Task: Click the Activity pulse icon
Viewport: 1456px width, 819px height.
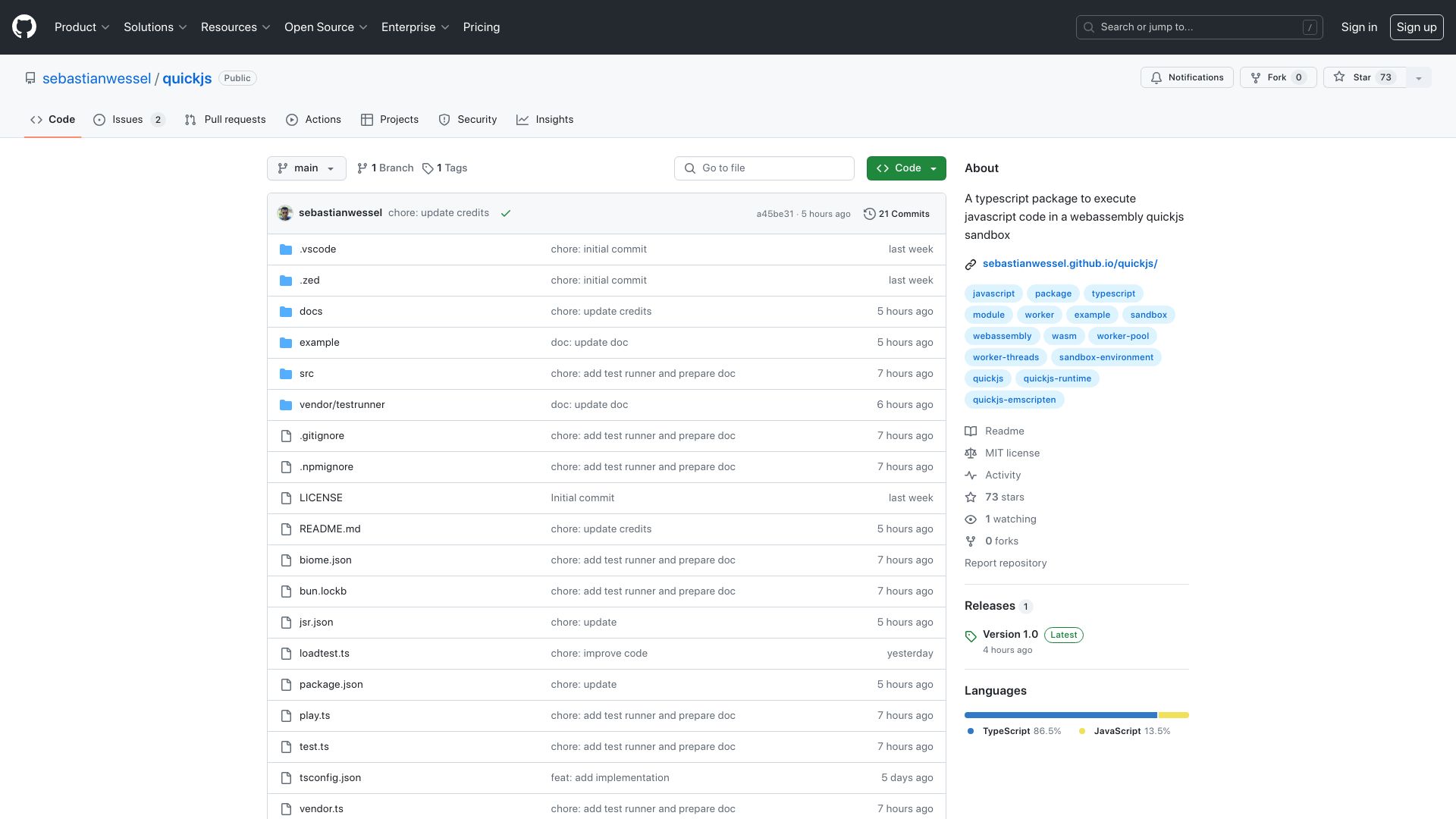Action: pyautogui.click(x=971, y=475)
